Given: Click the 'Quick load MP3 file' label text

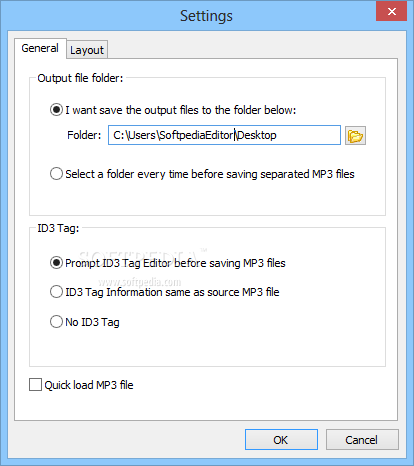Looking at the screenshot, I should [x=89, y=385].
